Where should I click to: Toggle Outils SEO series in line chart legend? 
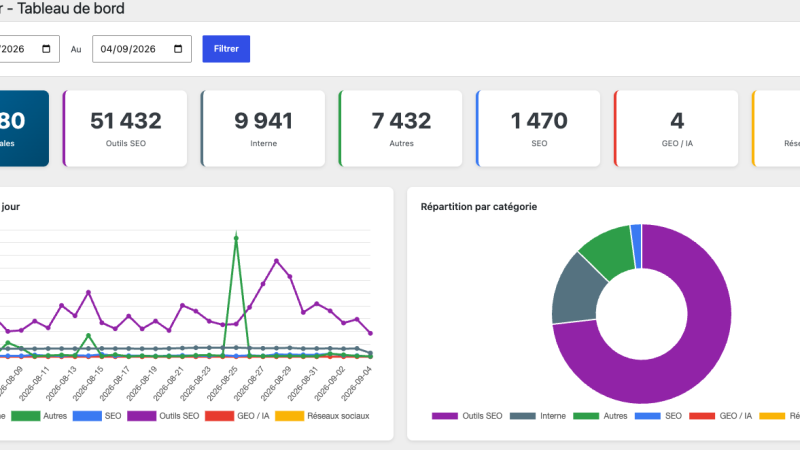click(x=163, y=416)
